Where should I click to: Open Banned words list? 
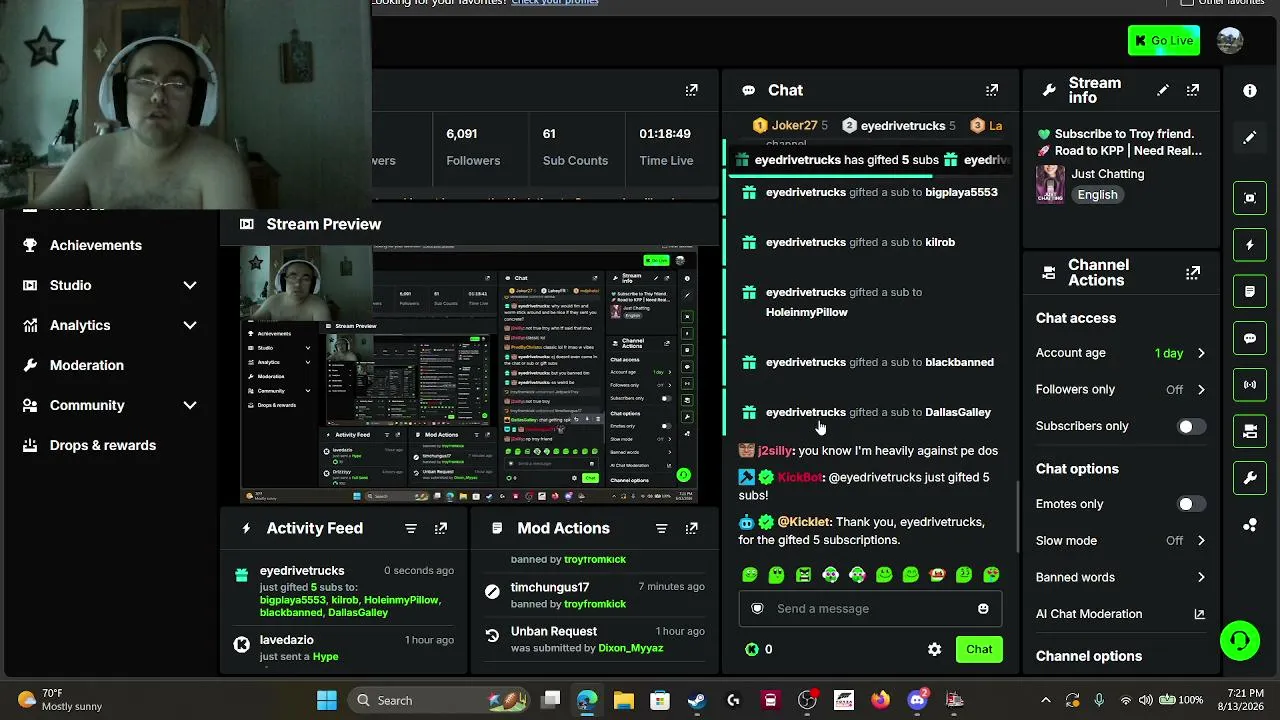click(1121, 577)
